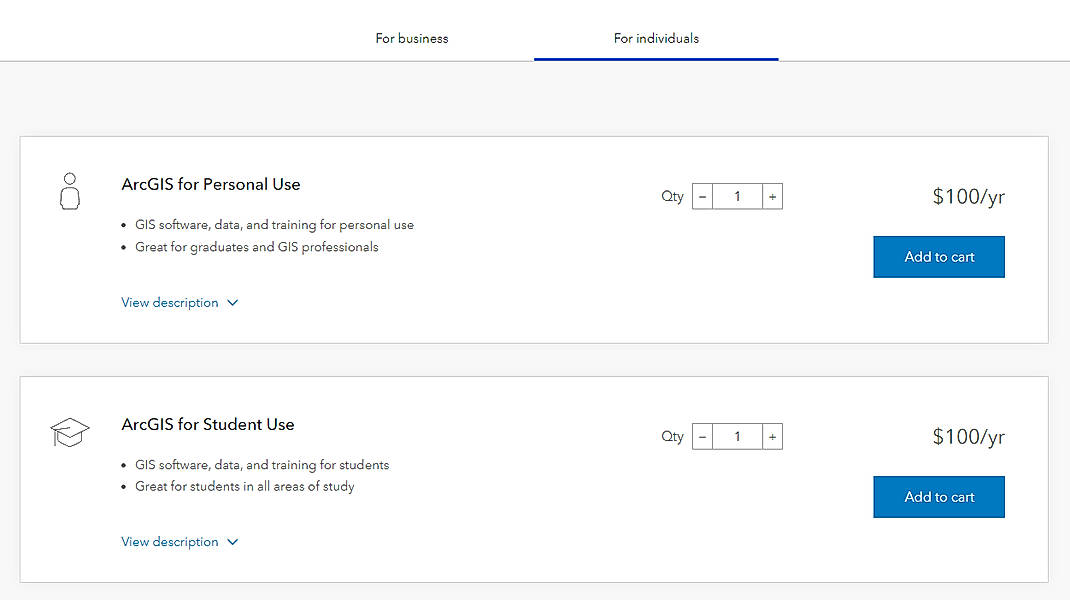Expand View description under Student Use
The height and width of the screenshot is (600, 1070).
[179, 542]
